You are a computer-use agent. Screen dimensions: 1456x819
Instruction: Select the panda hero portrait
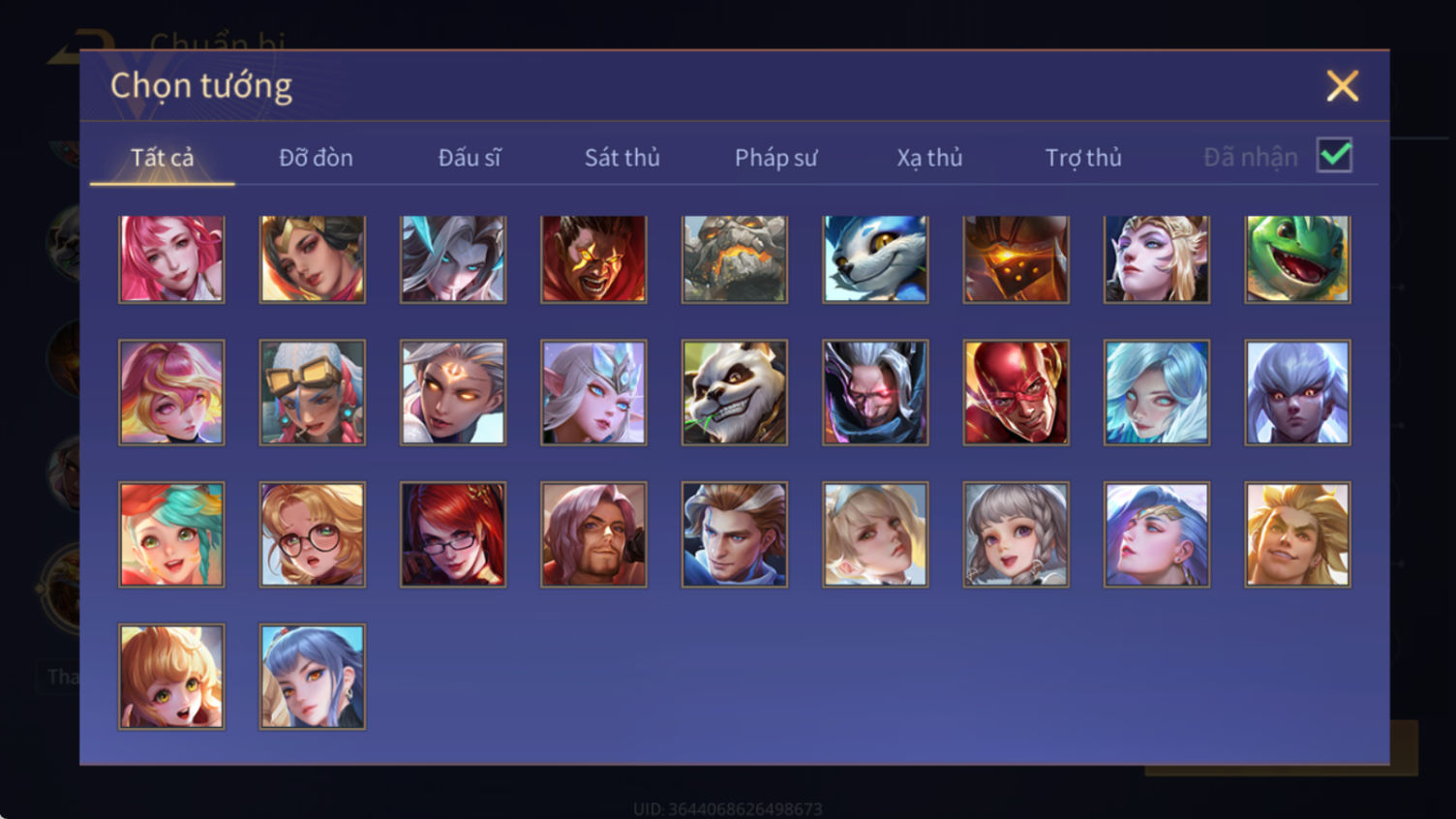pos(735,392)
